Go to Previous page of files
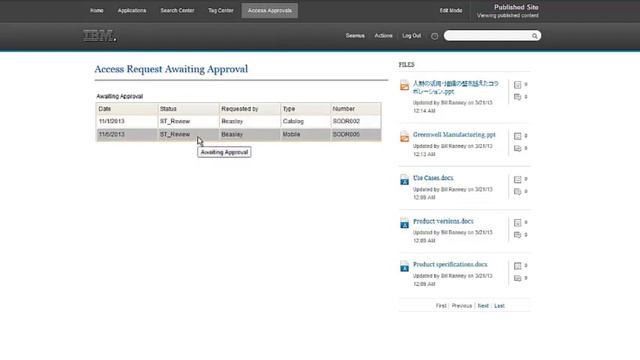640x360 pixels. (x=462, y=306)
